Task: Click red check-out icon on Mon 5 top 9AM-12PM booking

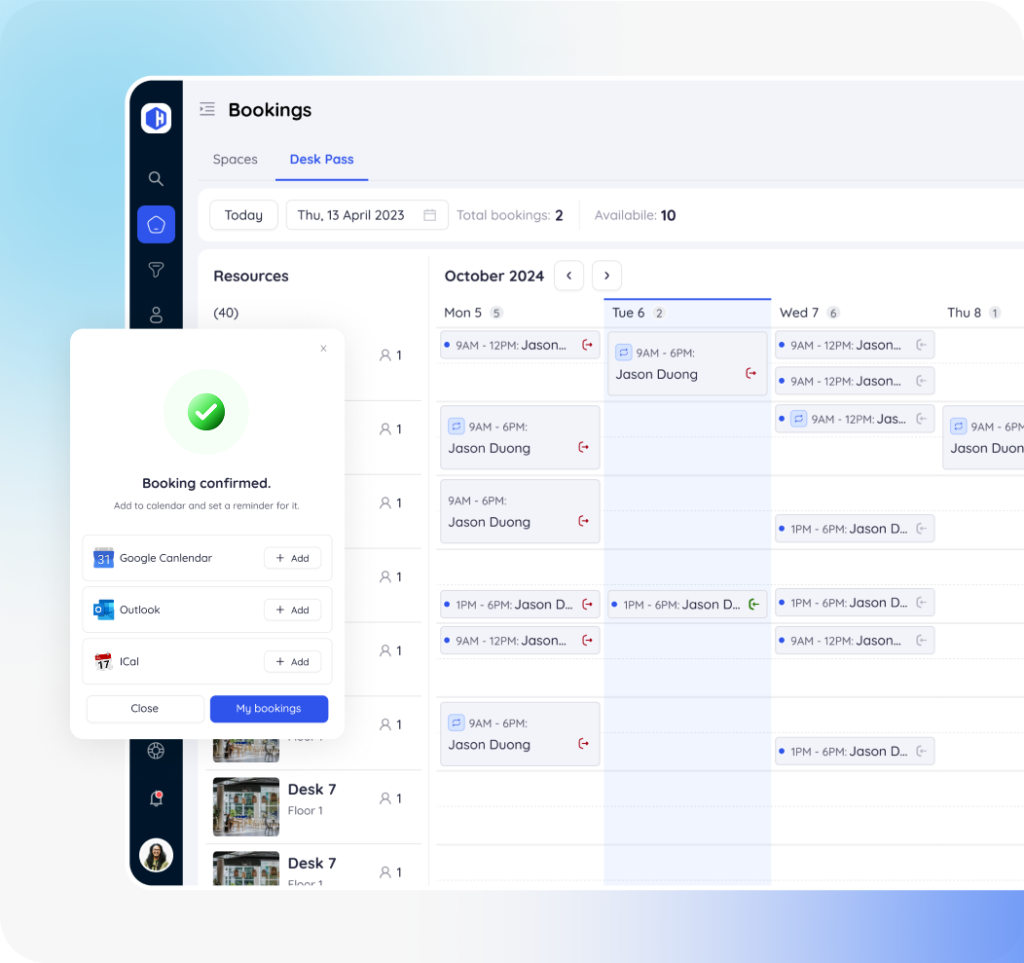Action: pyautogui.click(x=587, y=345)
